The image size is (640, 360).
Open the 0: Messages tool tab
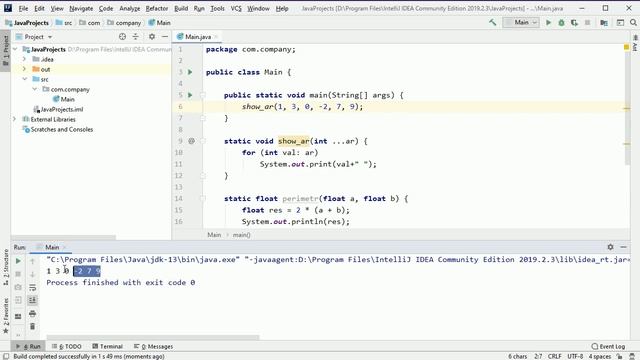coord(153,347)
